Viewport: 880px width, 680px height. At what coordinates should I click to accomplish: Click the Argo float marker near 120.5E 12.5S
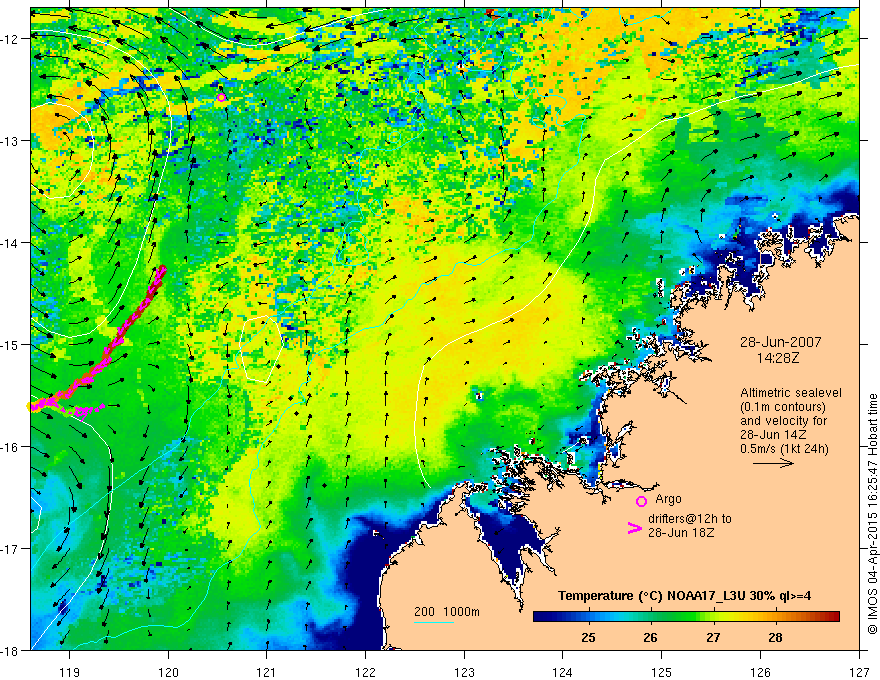pyautogui.click(x=221, y=98)
